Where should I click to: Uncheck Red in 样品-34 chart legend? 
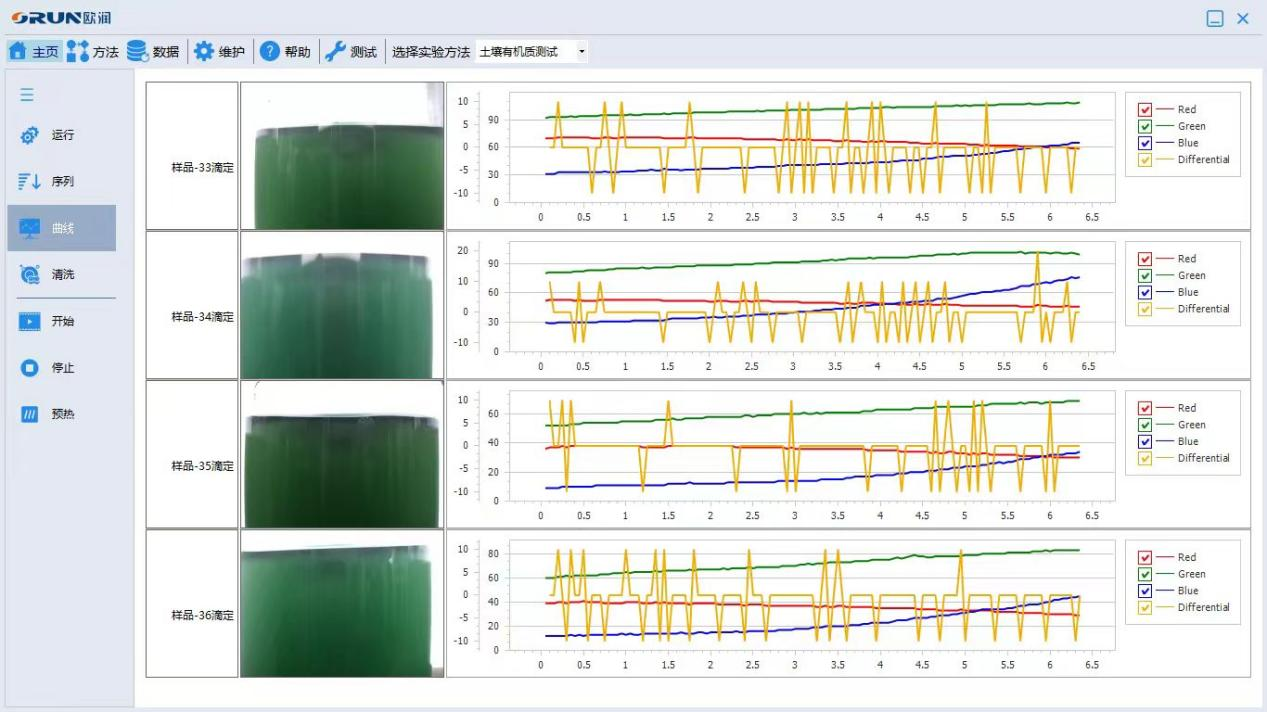[x=1145, y=259]
